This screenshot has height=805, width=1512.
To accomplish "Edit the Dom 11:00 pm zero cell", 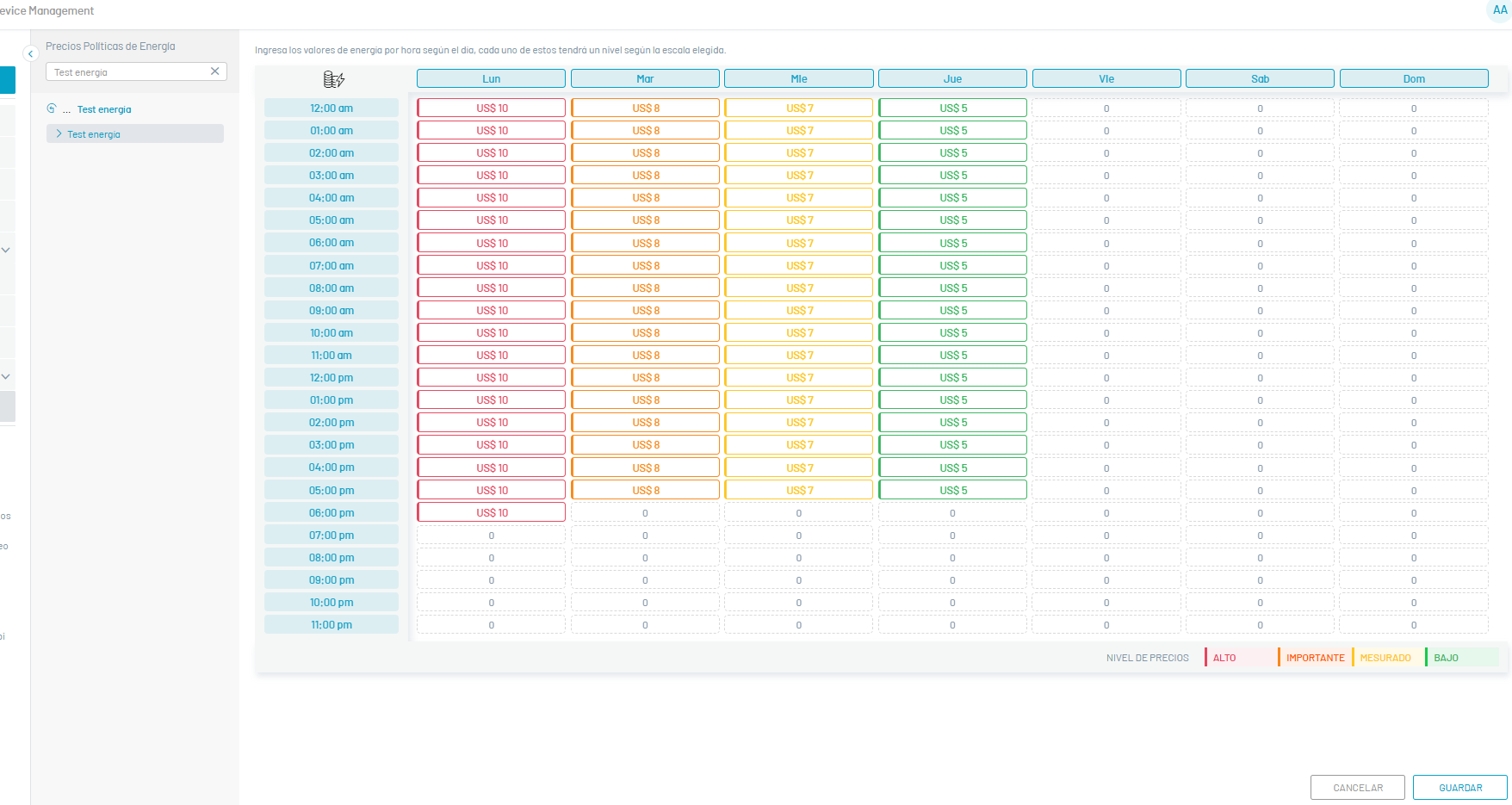I will pyautogui.click(x=1414, y=624).
